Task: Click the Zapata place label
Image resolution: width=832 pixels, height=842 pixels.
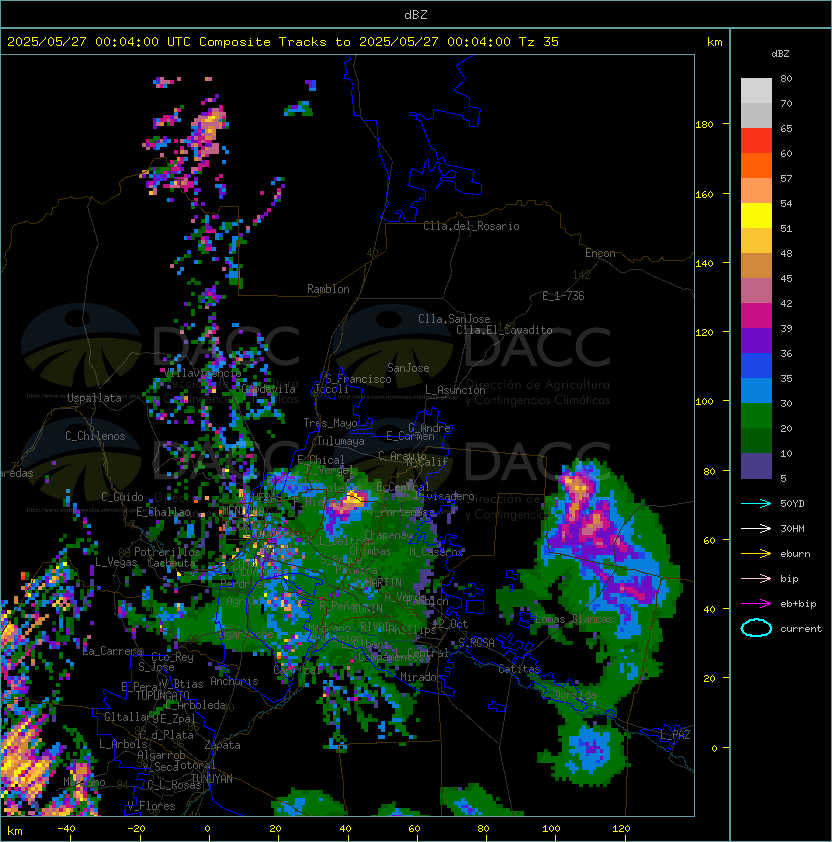Action: coord(222,745)
